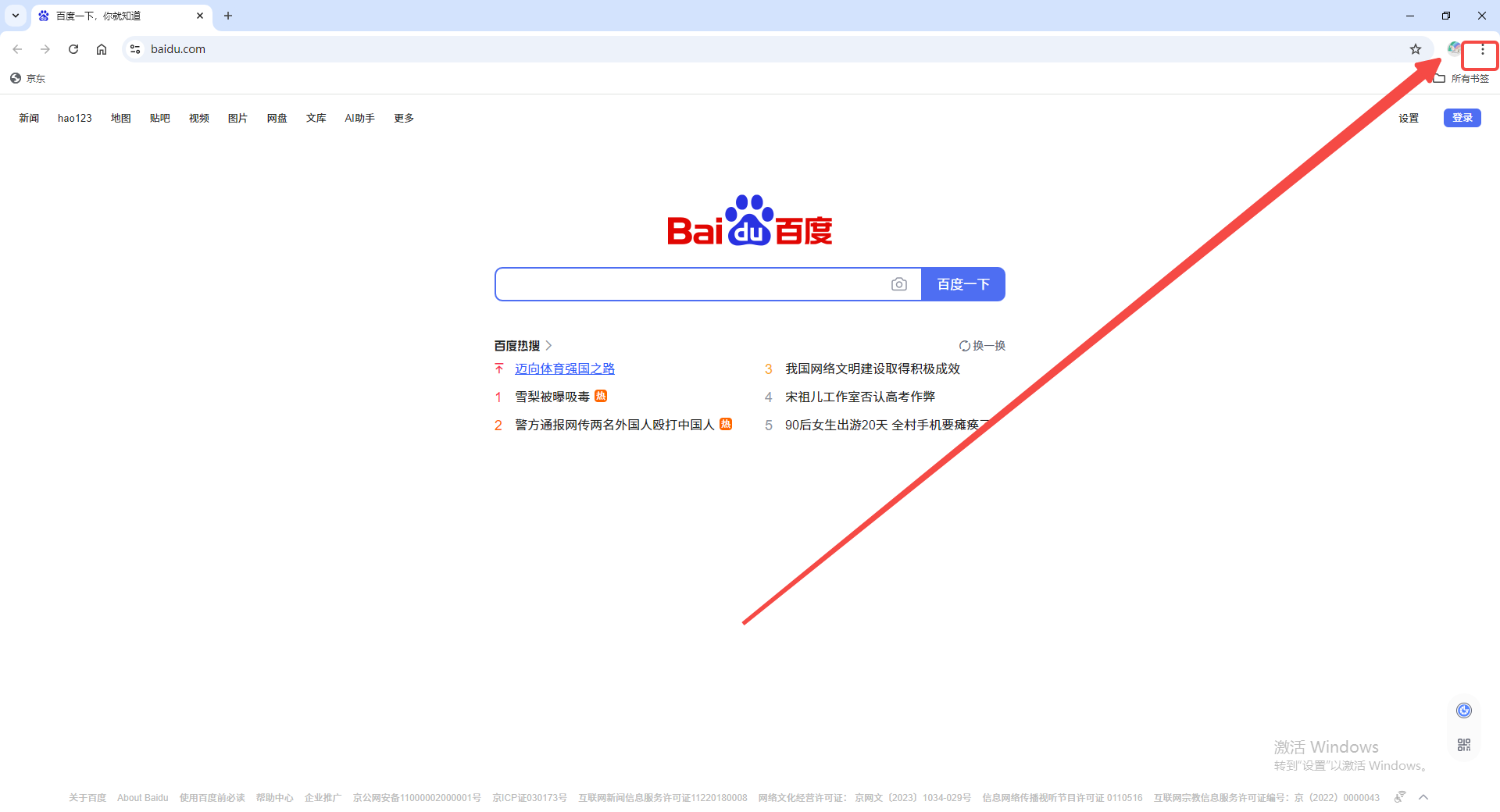Image resolution: width=1500 pixels, height=812 pixels.
Task: Open the 百度热搜 heading link
Action: click(x=523, y=345)
